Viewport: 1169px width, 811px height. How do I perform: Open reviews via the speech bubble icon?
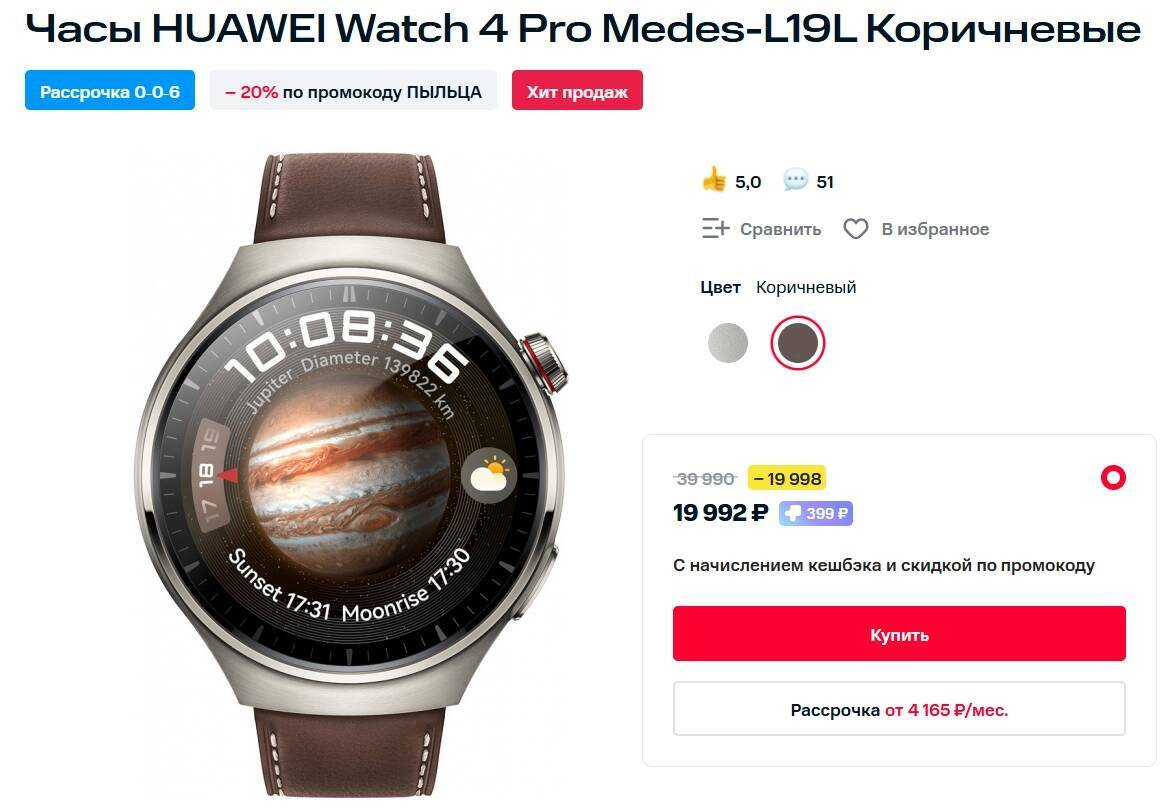pos(795,180)
